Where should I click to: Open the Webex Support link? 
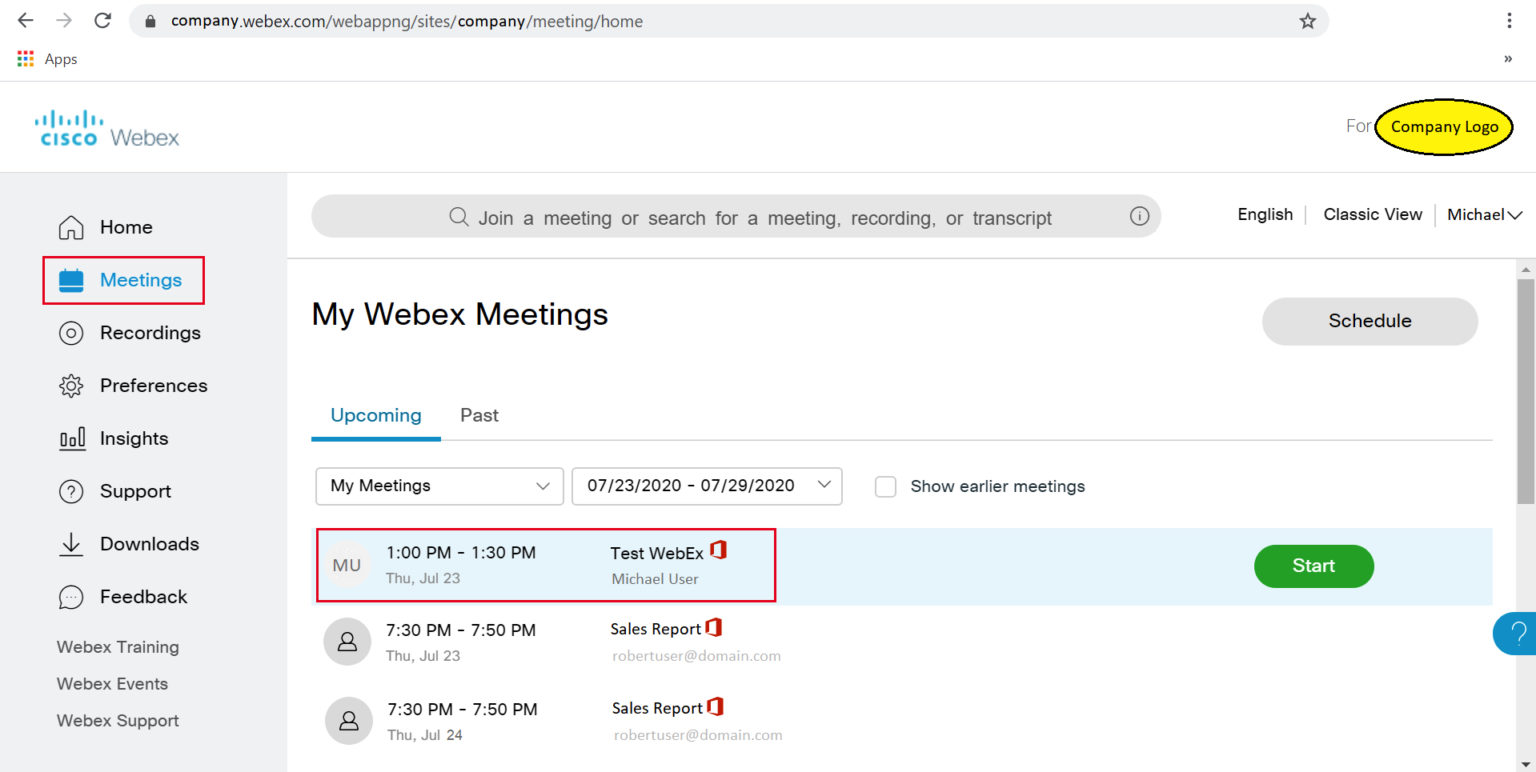tap(118, 721)
